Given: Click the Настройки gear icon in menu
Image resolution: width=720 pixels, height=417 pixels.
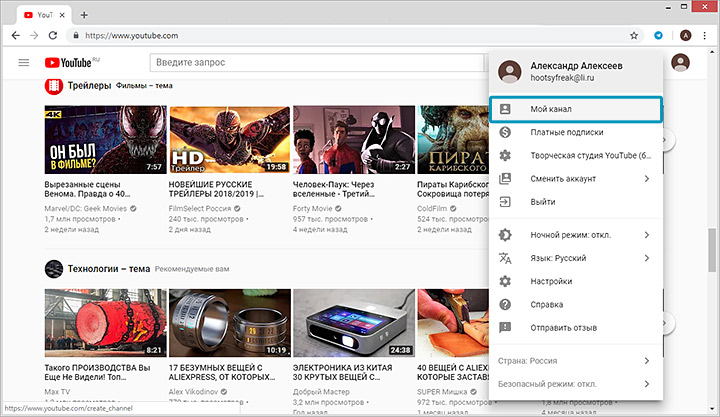Looking at the screenshot, I should point(505,281).
